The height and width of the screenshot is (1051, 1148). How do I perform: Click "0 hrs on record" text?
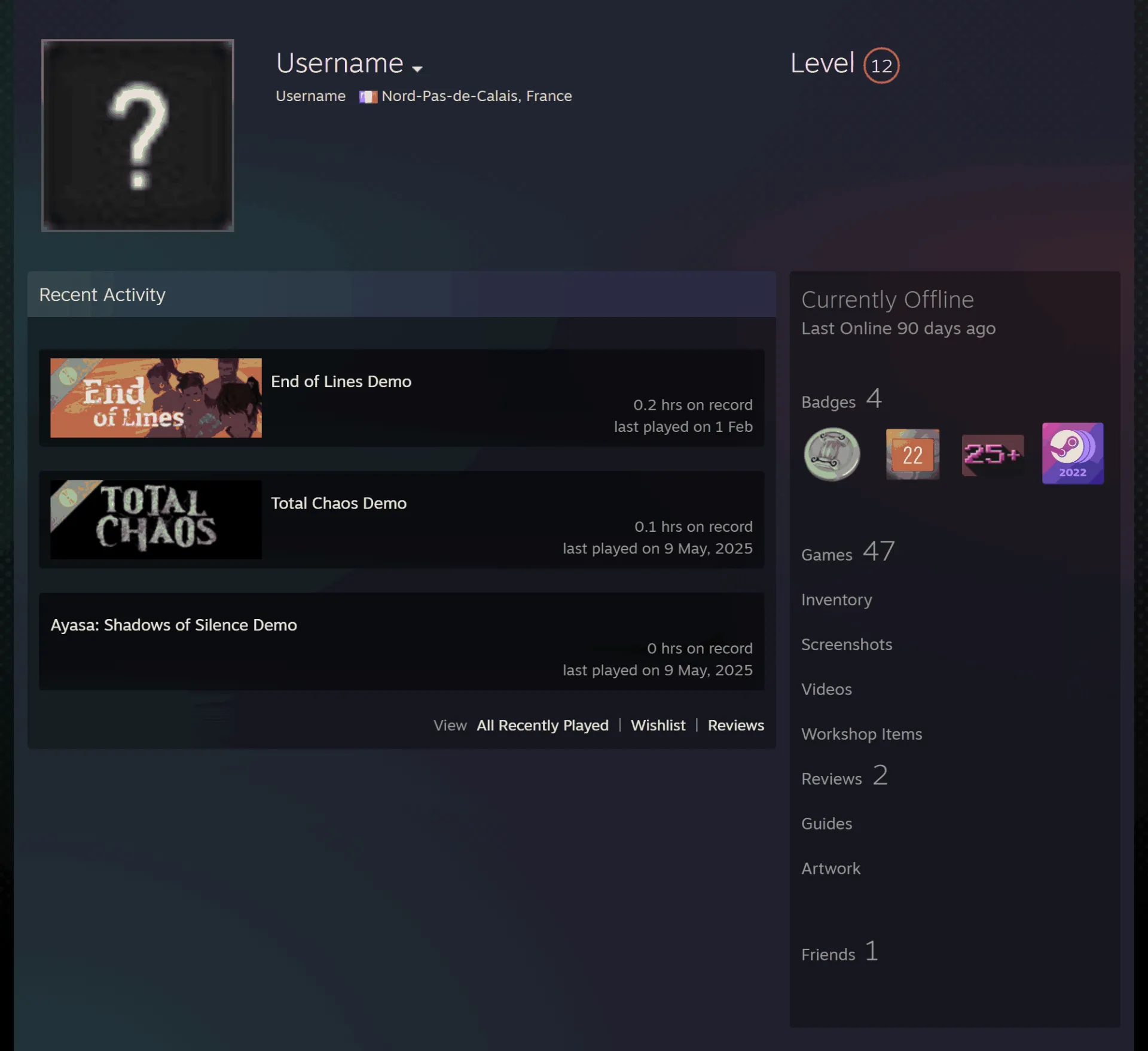[x=700, y=648]
